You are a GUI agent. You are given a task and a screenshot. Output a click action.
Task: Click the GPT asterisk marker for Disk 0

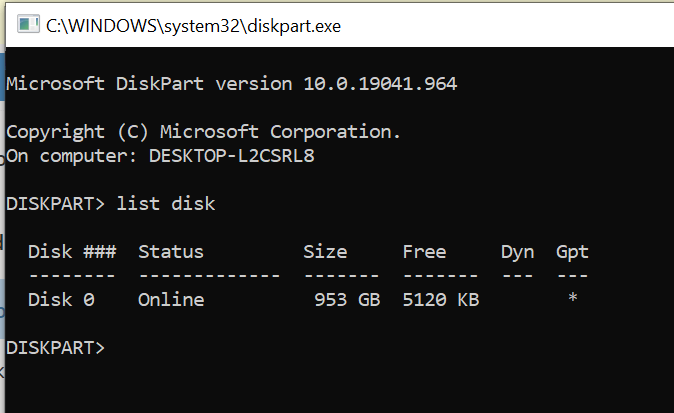(573, 298)
